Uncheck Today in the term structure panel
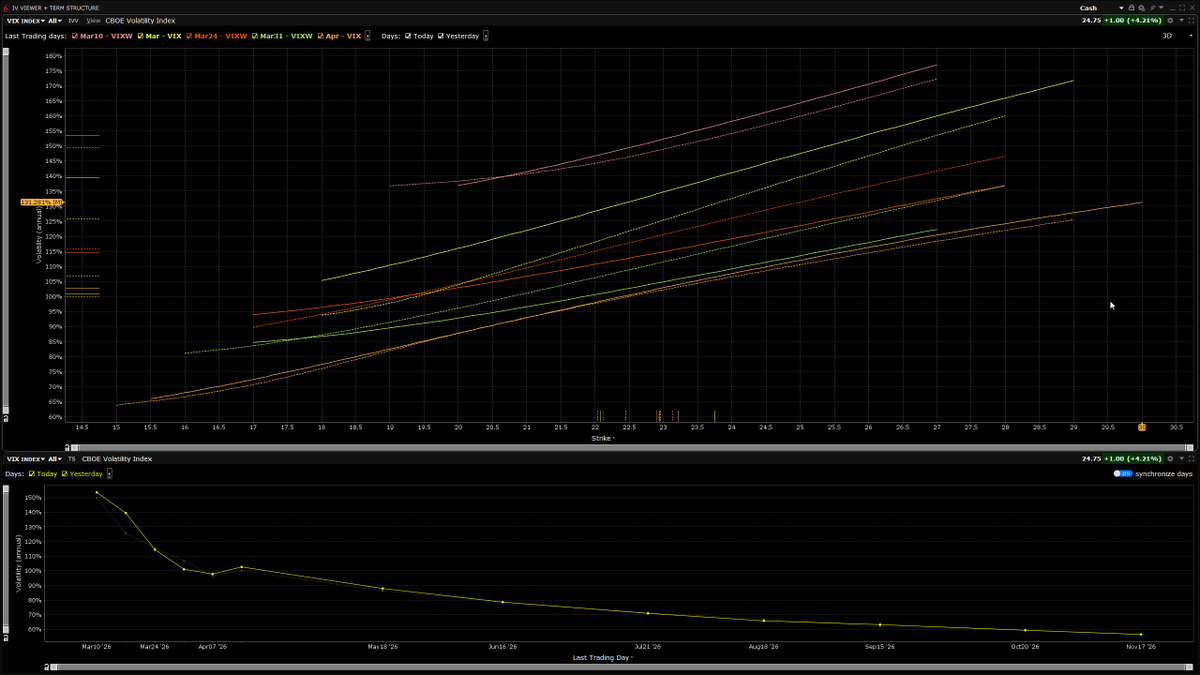Screen dimensions: 1200x675 coord(33,473)
